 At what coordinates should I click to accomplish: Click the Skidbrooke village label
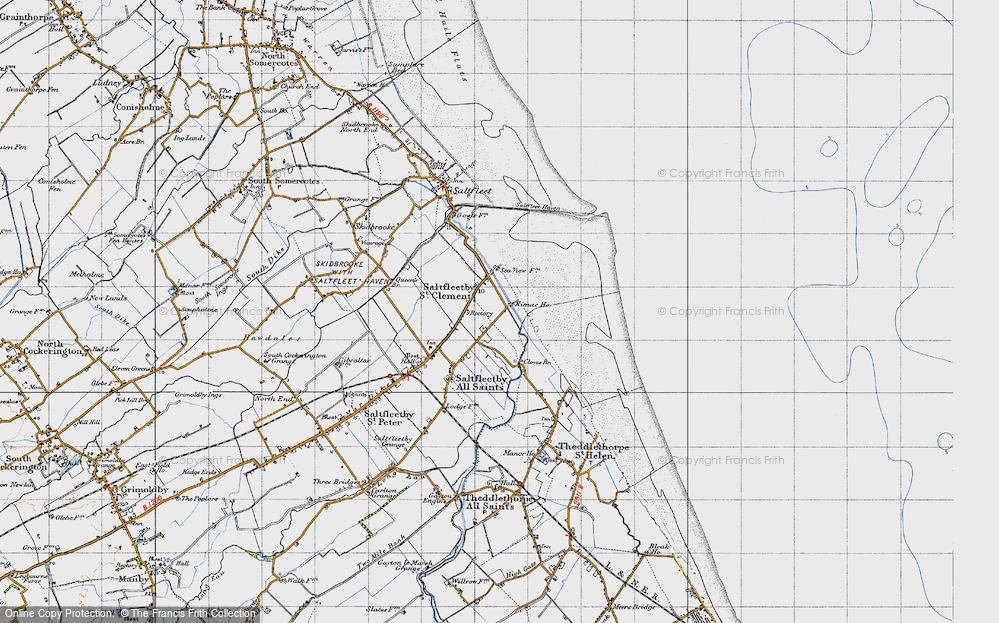376,227
